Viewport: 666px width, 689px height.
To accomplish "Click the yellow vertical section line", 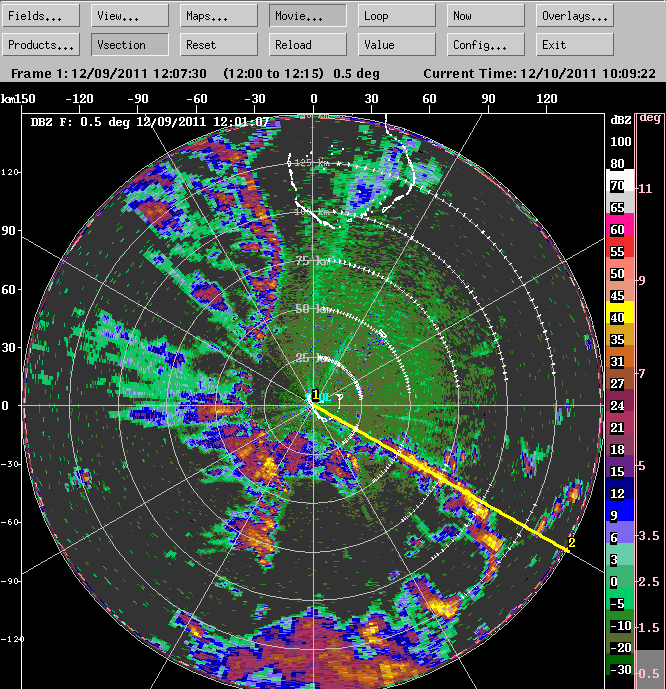I will (442, 477).
